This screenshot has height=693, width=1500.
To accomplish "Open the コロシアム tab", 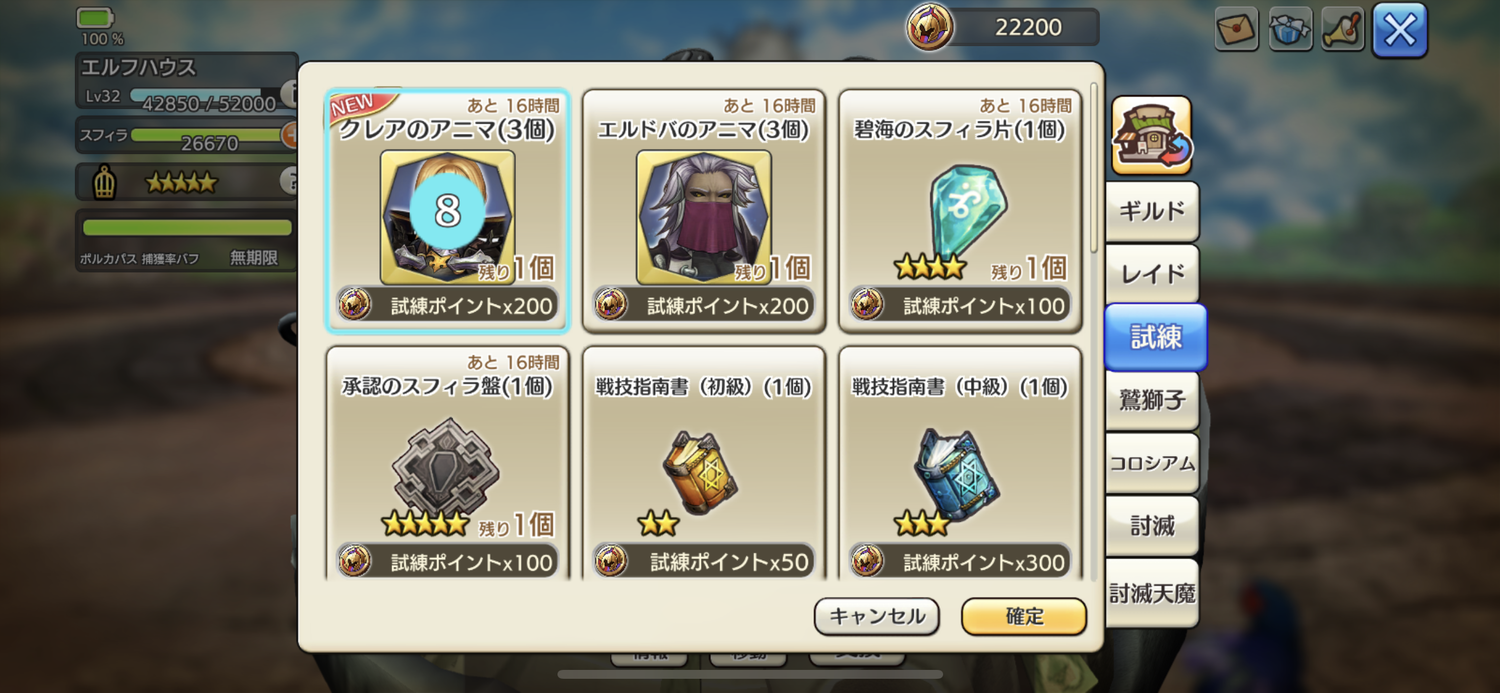I will (1152, 463).
